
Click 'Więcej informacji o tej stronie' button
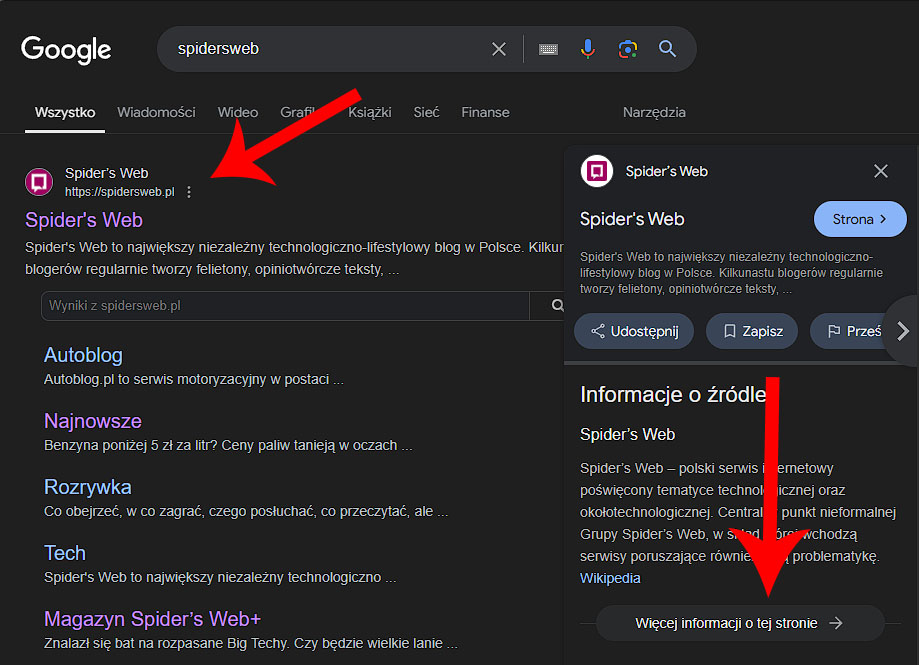740,623
